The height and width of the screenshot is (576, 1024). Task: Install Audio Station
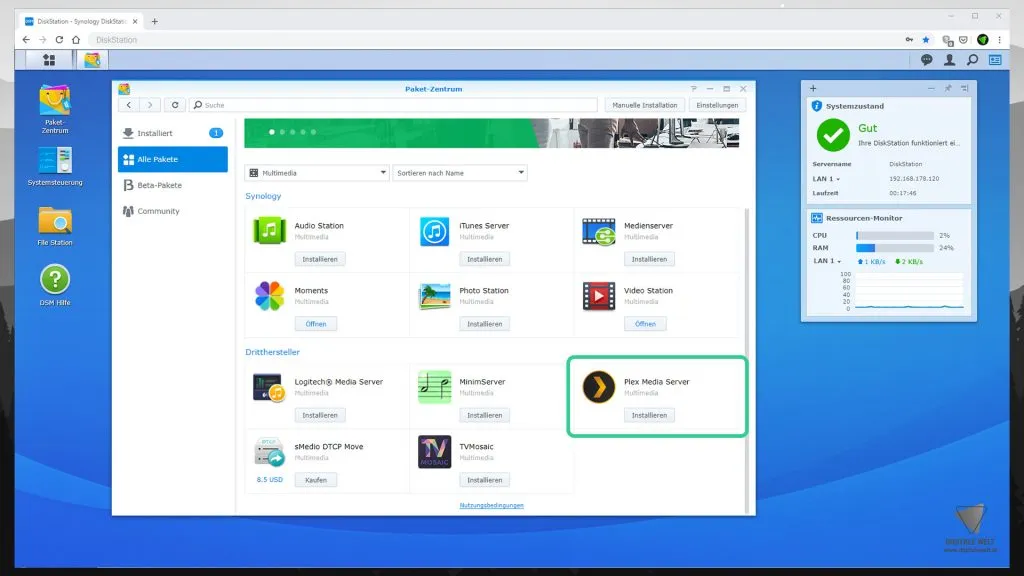coord(320,259)
